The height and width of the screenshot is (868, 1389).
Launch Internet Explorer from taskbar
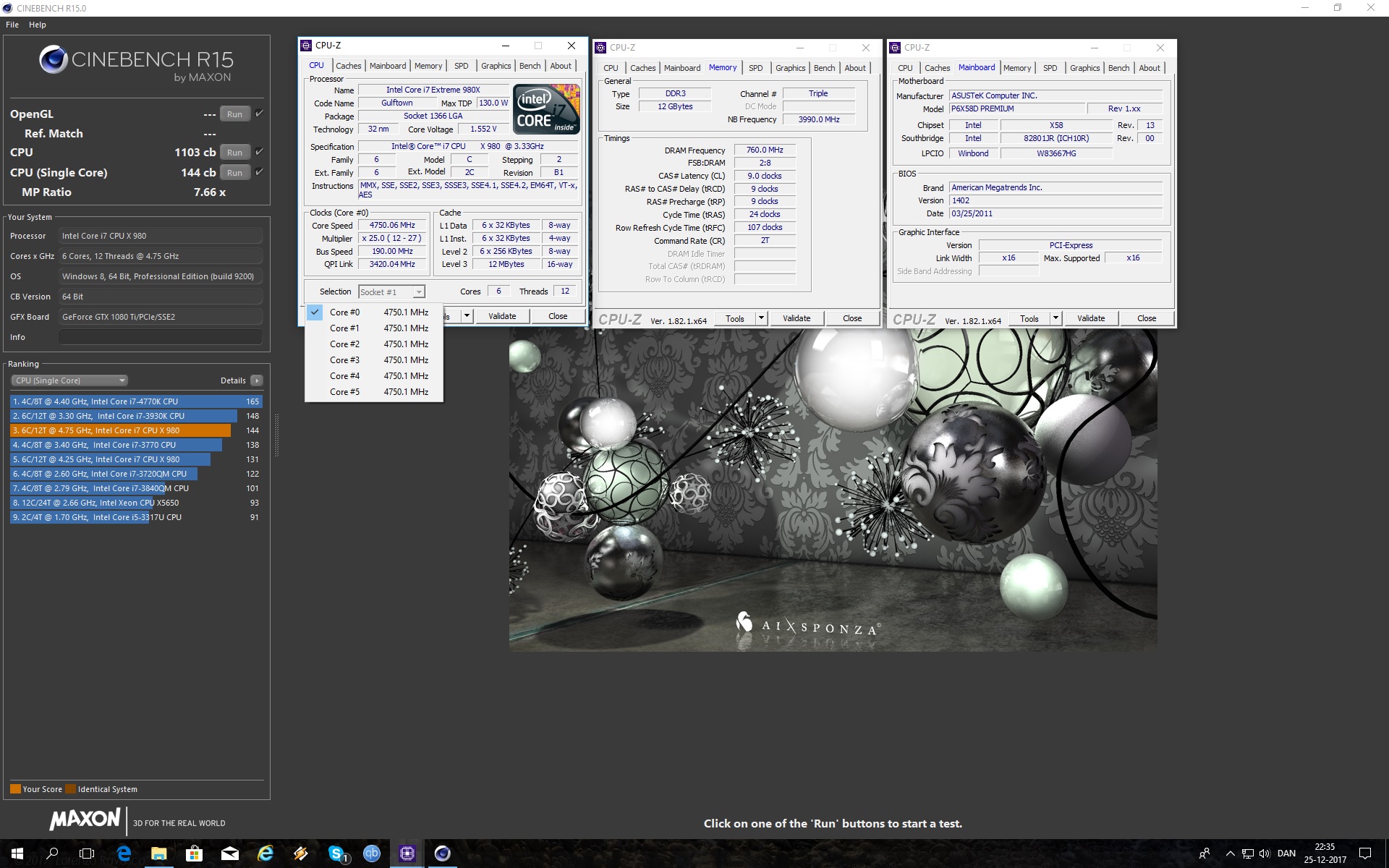coord(266,854)
